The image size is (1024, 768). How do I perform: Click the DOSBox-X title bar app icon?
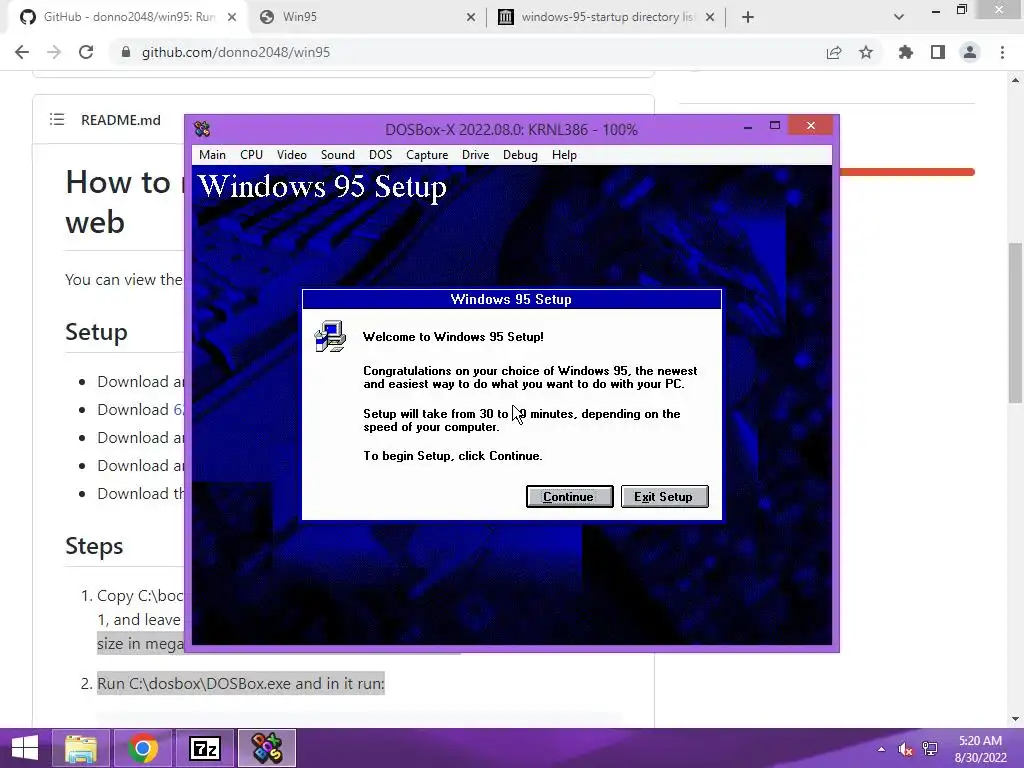click(x=202, y=129)
